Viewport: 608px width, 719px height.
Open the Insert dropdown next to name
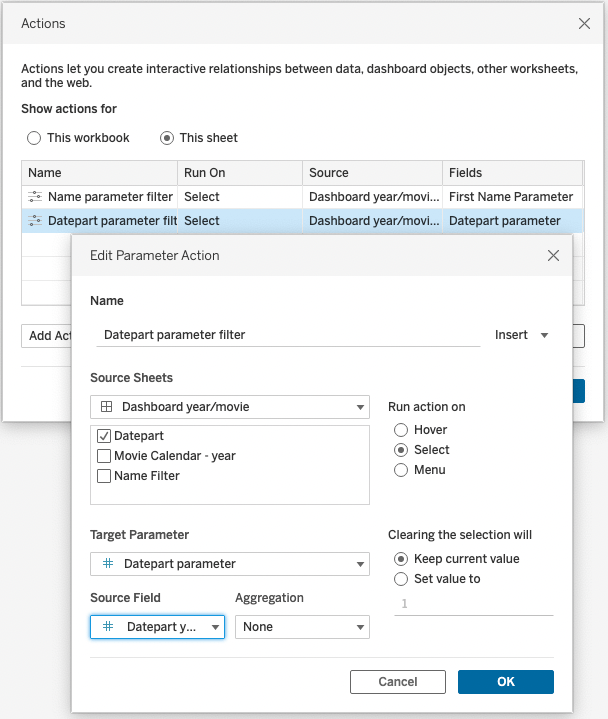coord(522,335)
